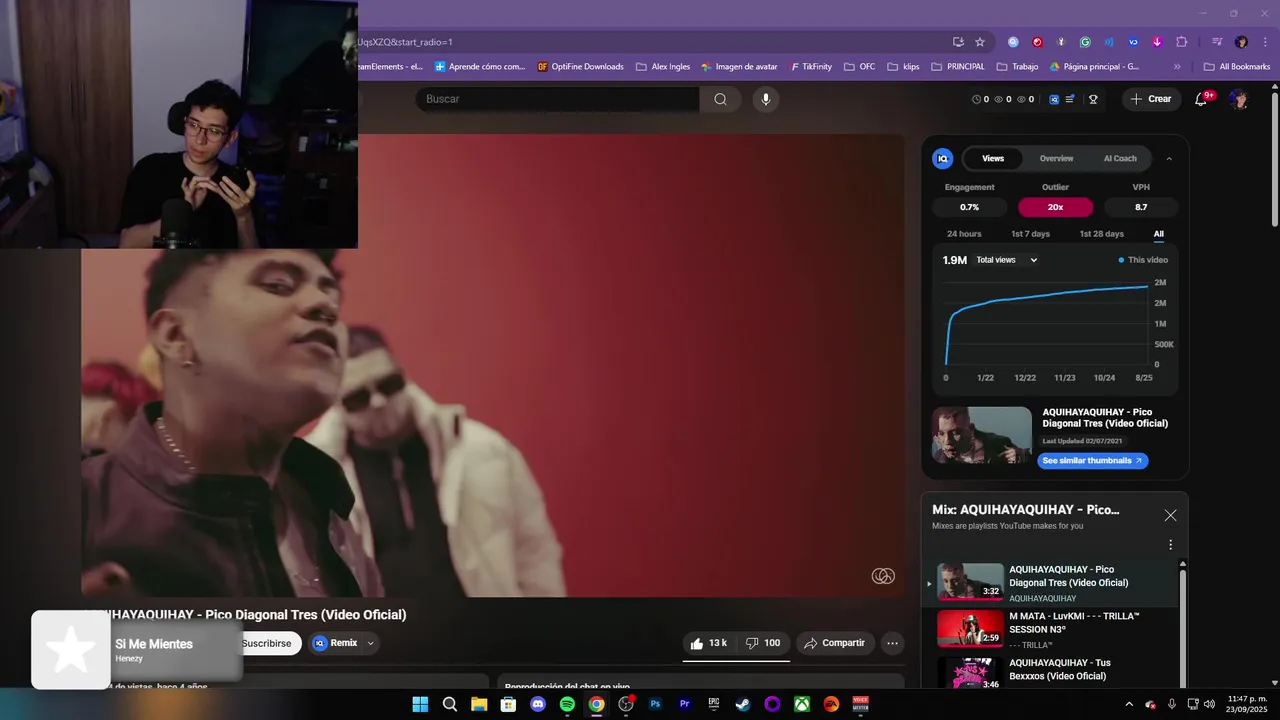Image resolution: width=1280 pixels, height=720 pixels.
Task: Open YouTube notifications bell
Action: click(1202, 99)
